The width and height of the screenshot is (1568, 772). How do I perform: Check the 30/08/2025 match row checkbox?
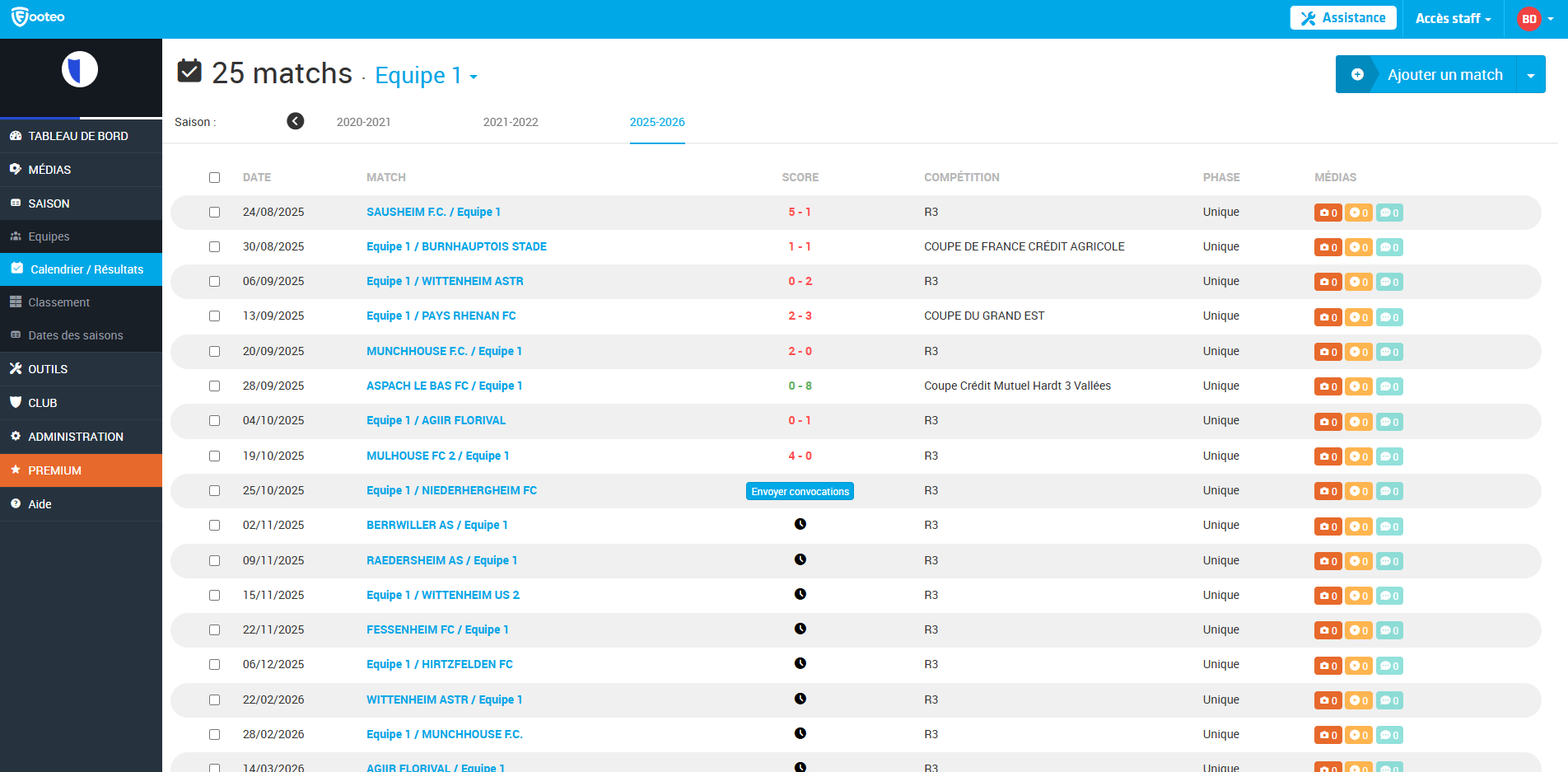[x=214, y=246]
